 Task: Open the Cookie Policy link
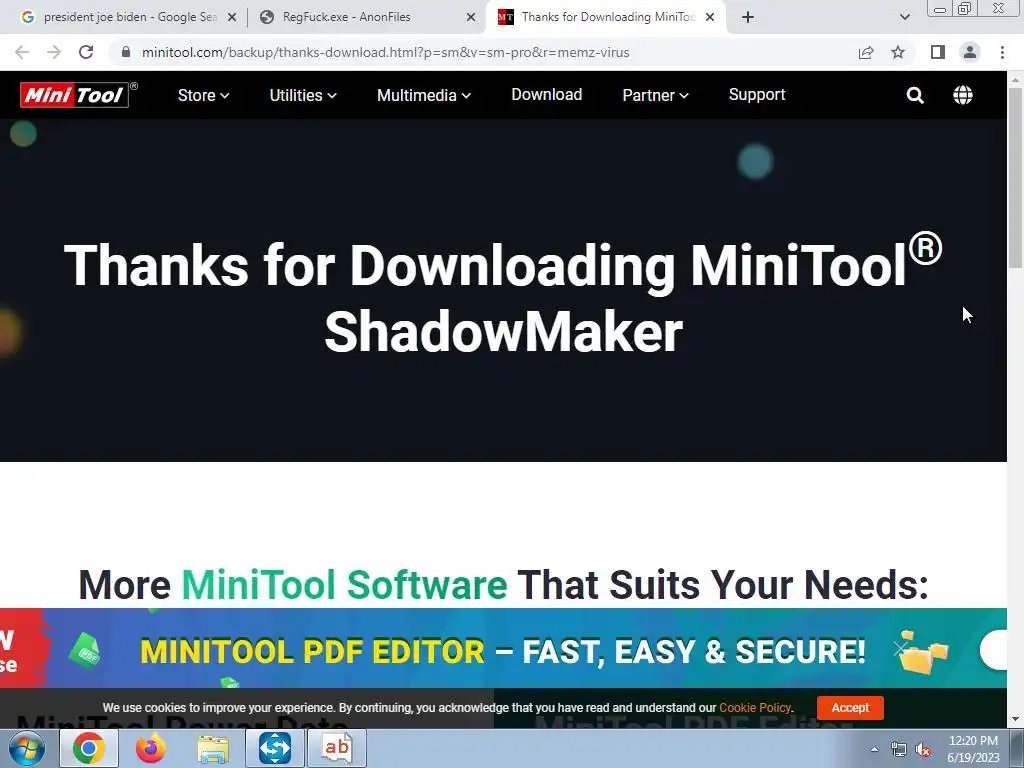coord(755,708)
